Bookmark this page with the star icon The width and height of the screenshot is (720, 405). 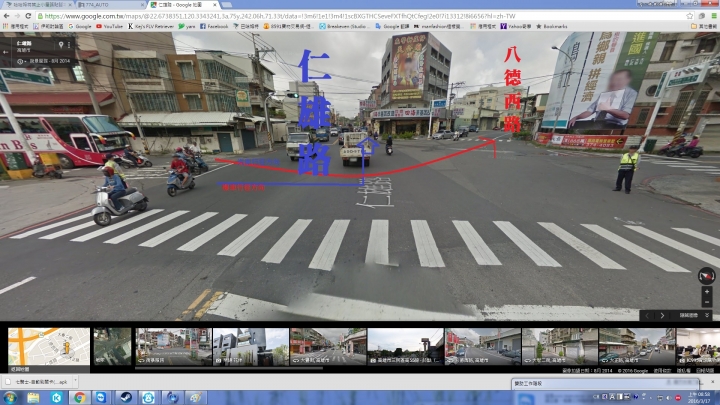689,16
